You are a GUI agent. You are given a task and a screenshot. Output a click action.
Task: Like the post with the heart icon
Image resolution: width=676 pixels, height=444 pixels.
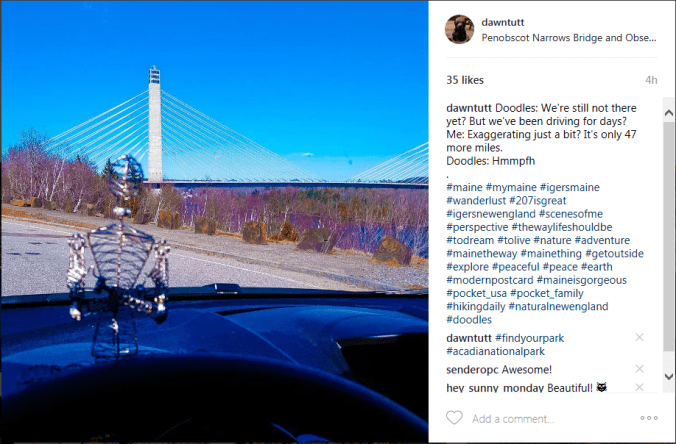pos(454,418)
